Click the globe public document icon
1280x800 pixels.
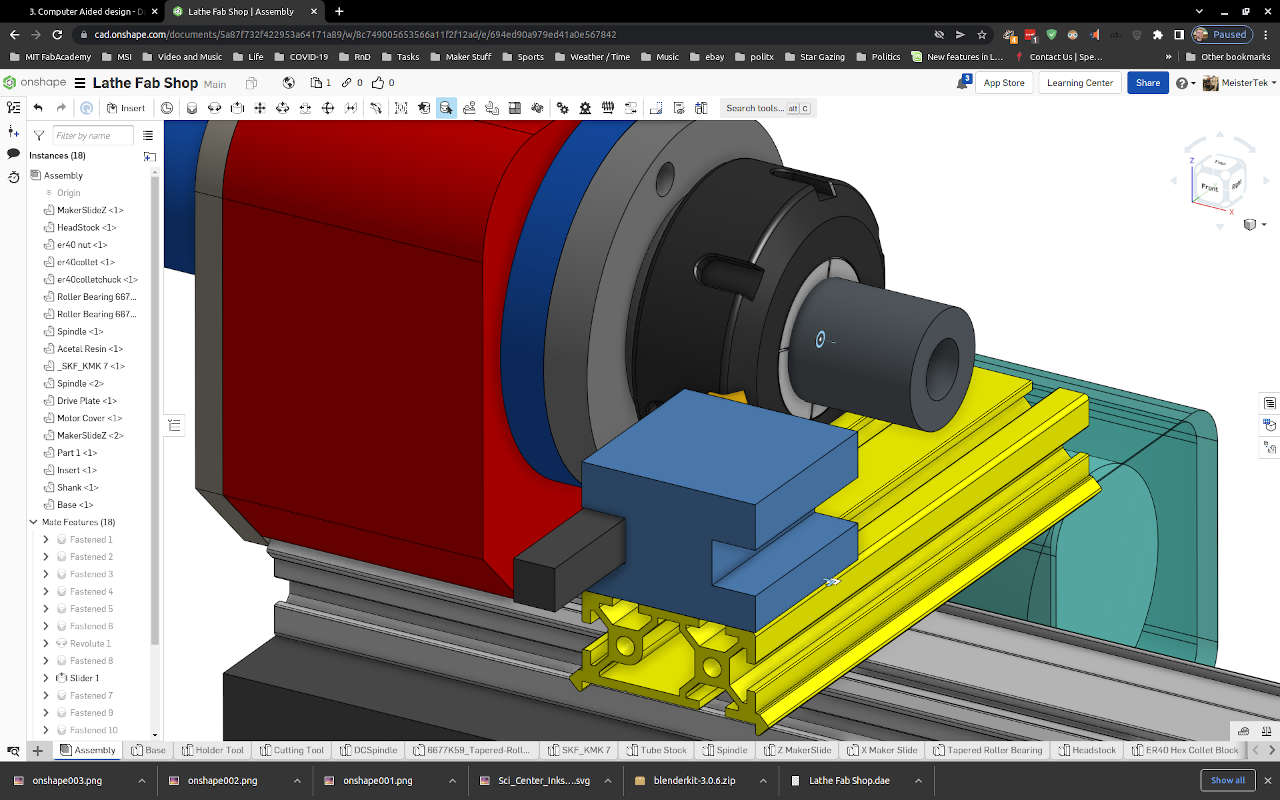[289, 83]
